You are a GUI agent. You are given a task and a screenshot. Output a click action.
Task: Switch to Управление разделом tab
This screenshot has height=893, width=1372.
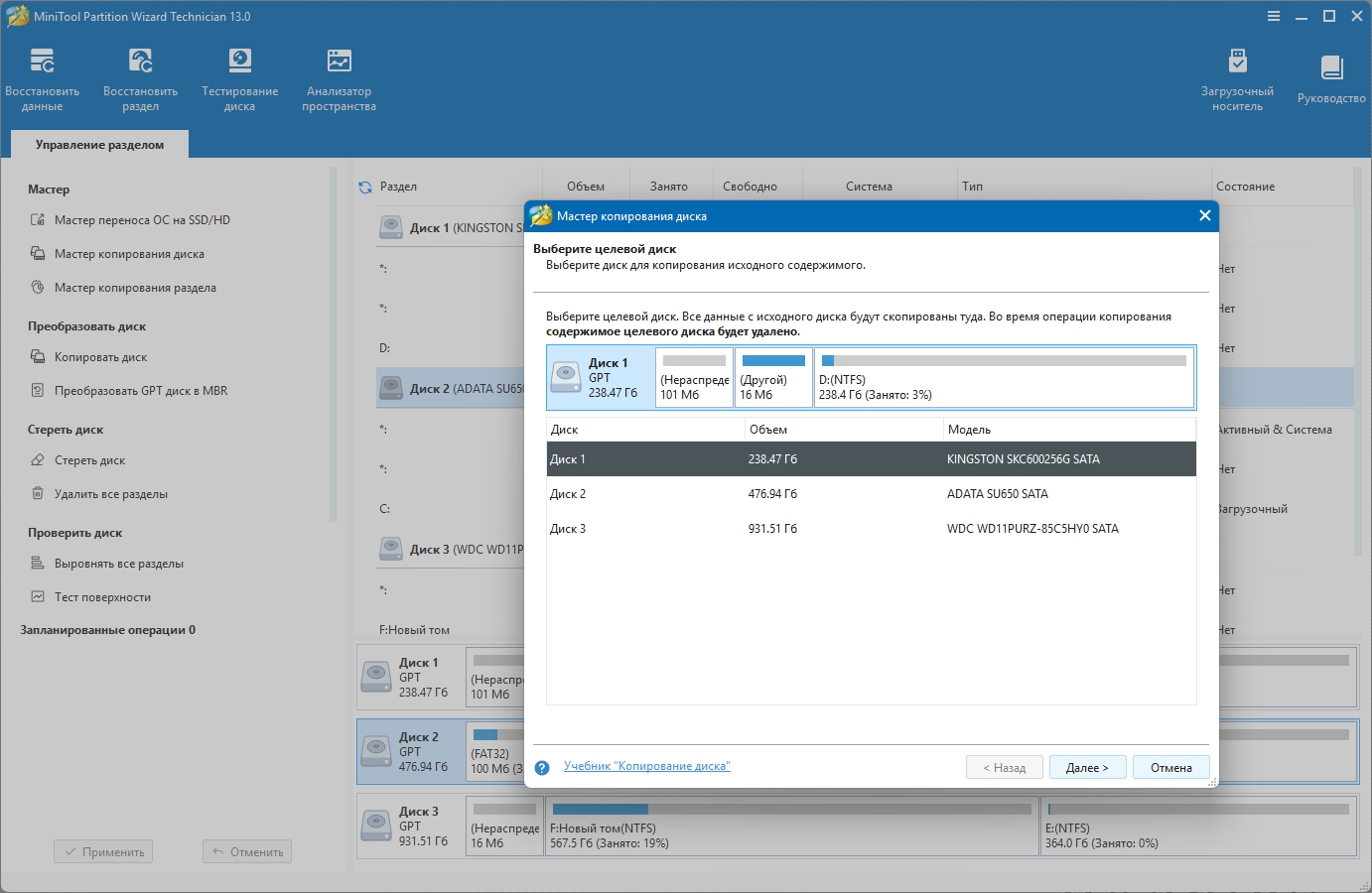click(x=99, y=145)
